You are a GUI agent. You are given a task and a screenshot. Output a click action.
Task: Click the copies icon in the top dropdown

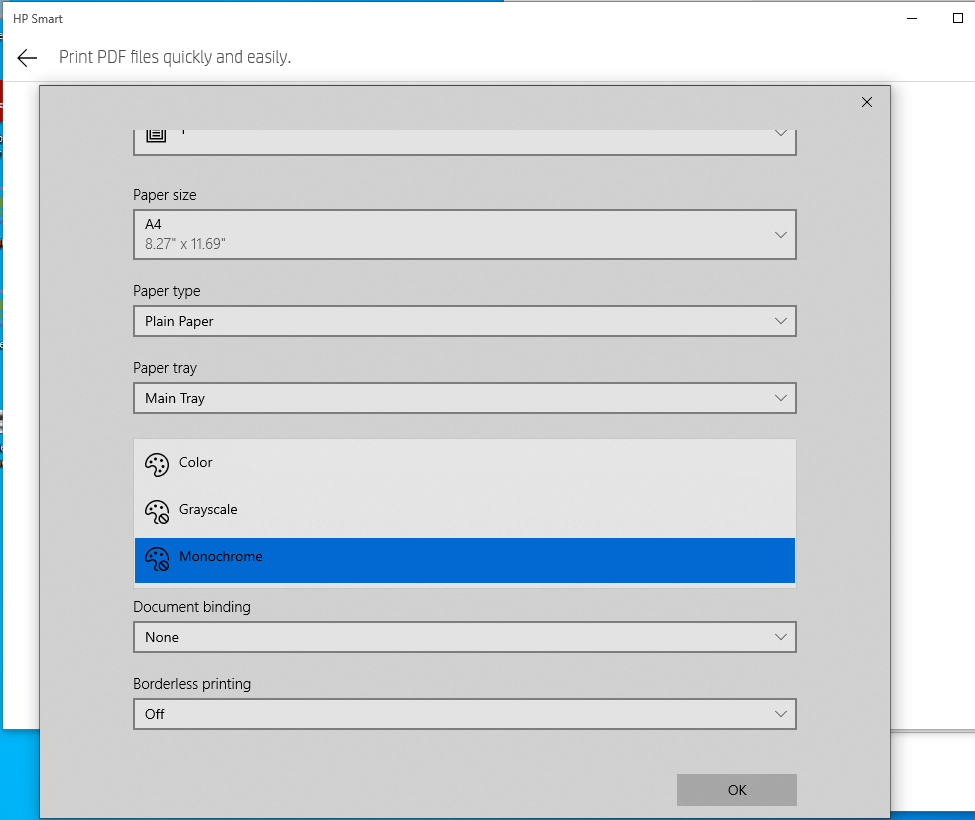(155, 131)
